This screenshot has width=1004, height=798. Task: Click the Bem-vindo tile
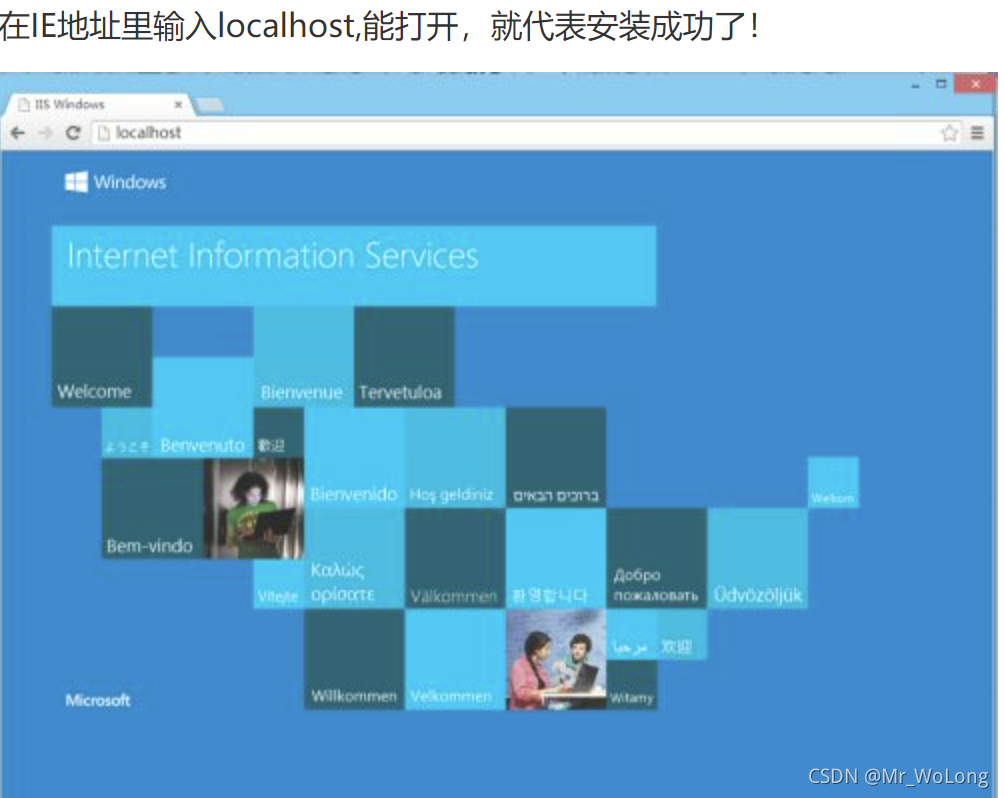[x=152, y=509]
